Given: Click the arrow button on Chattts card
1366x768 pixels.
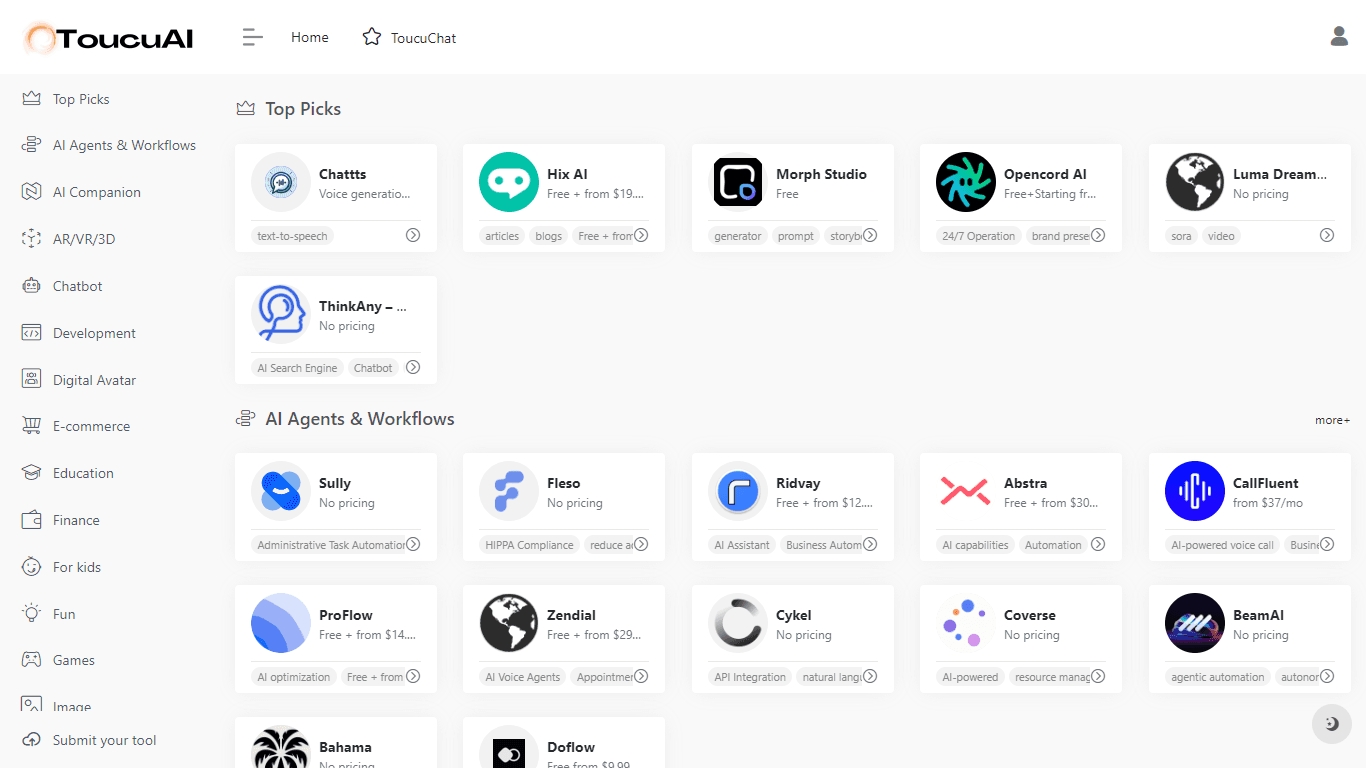Looking at the screenshot, I should tap(413, 235).
